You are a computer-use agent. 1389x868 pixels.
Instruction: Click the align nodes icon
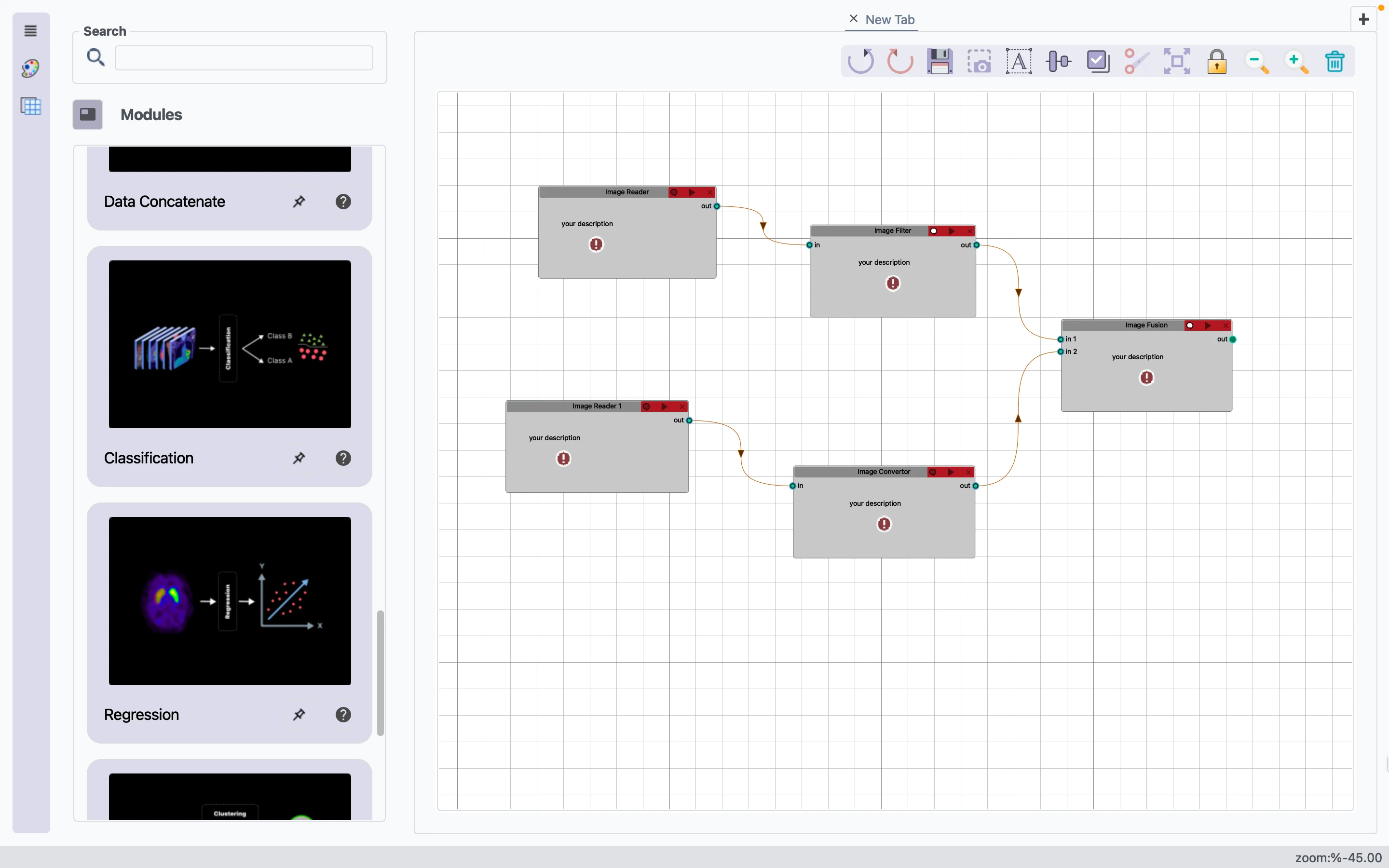click(x=1058, y=61)
